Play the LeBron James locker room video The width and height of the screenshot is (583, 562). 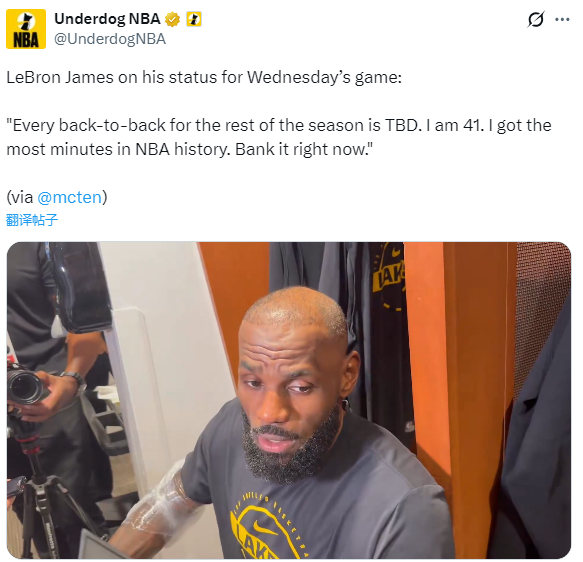click(x=289, y=400)
